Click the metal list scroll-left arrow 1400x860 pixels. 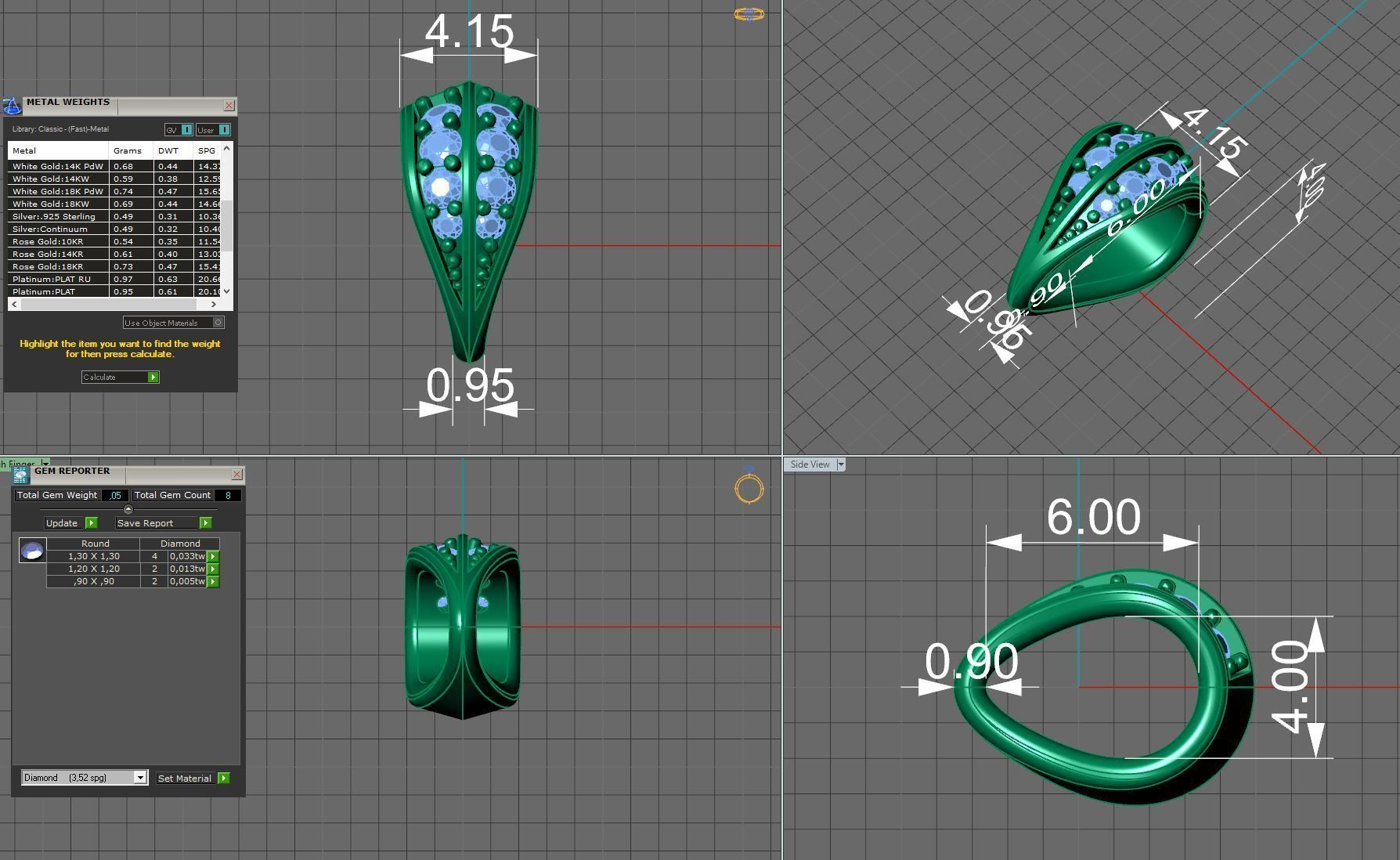click(14, 304)
